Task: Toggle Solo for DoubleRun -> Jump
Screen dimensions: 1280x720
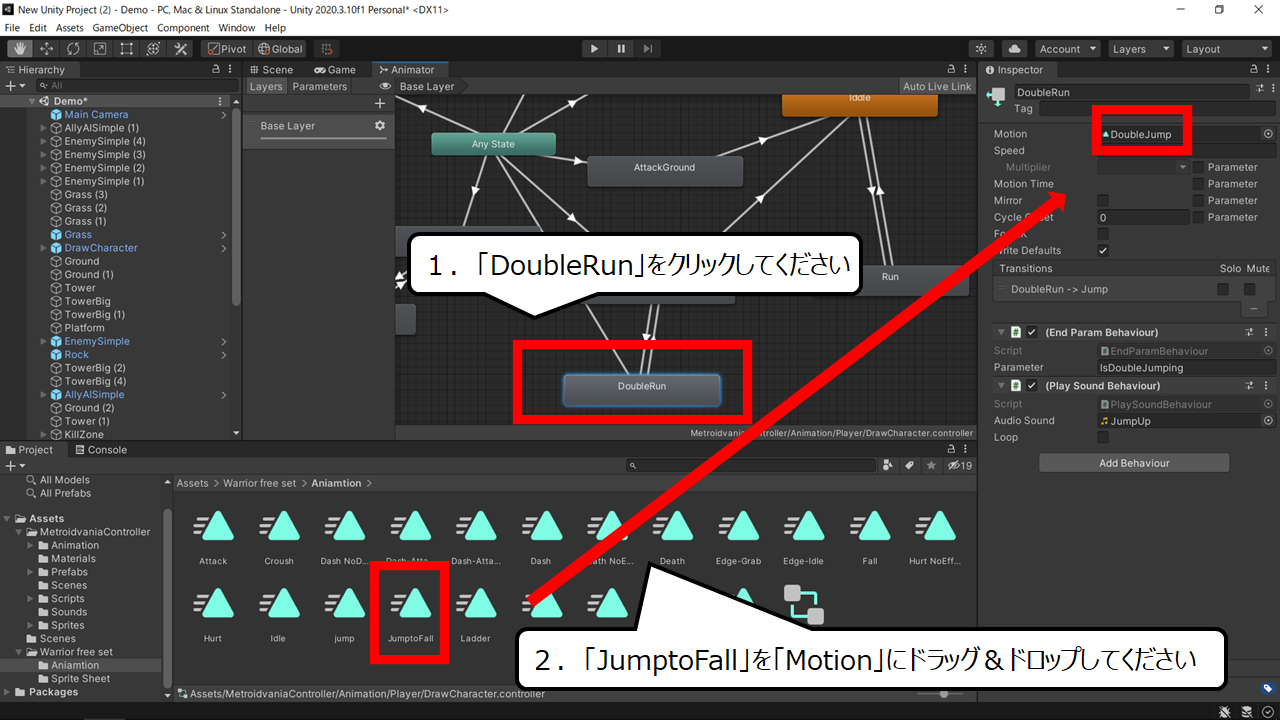Action: tap(1223, 289)
